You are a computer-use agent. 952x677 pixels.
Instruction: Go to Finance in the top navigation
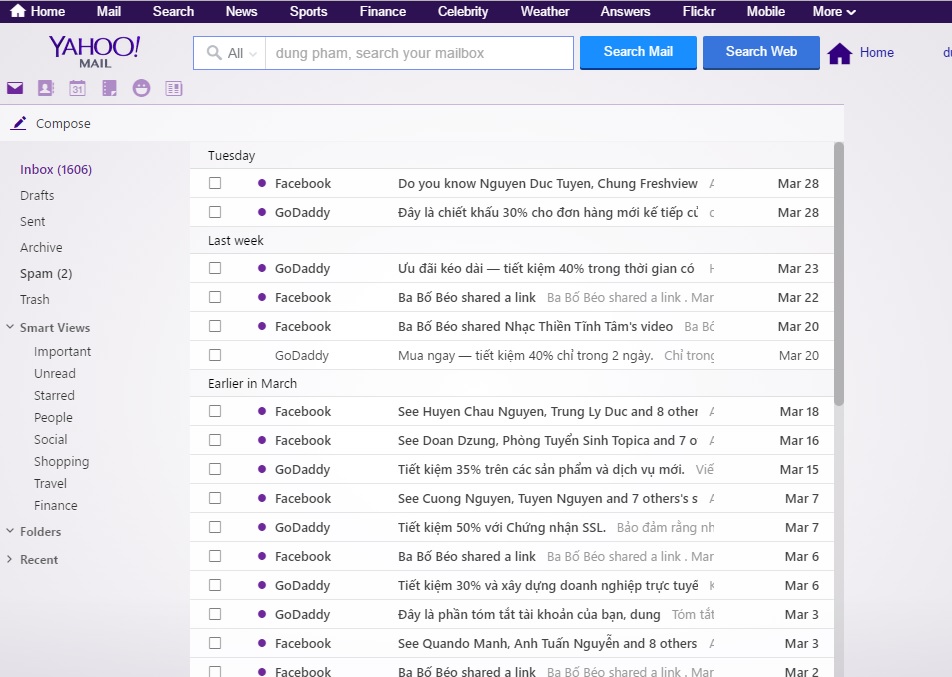tap(382, 12)
